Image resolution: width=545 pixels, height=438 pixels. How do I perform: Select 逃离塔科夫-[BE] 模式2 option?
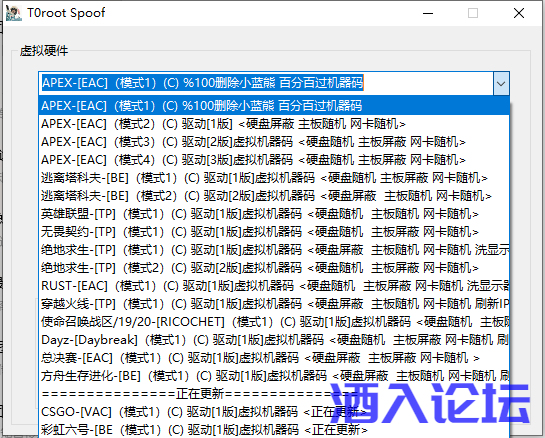click(x=274, y=196)
